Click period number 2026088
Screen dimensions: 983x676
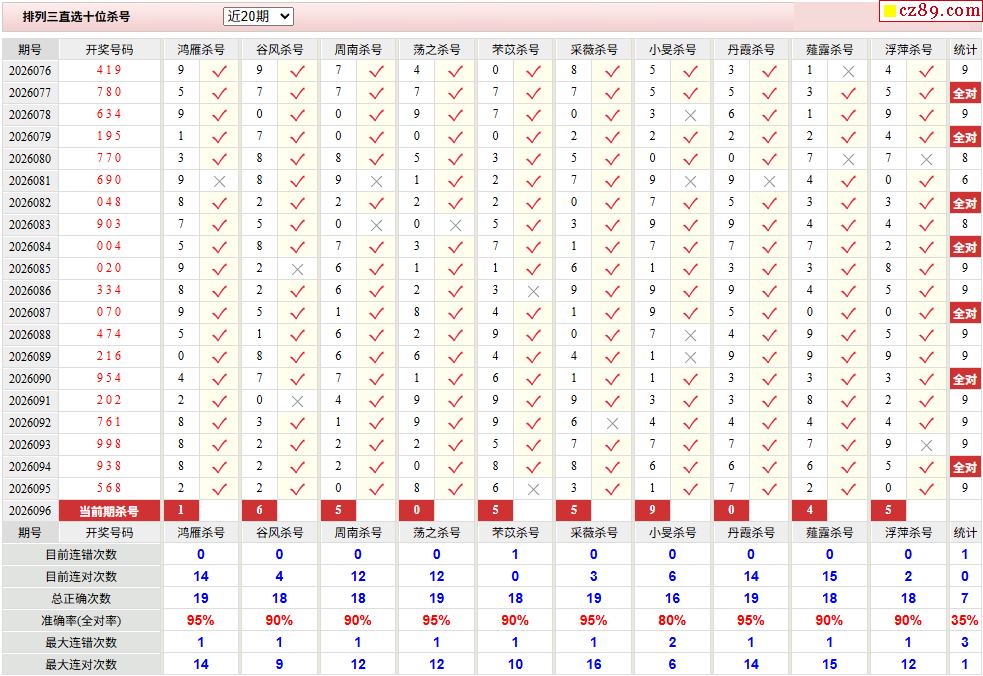click(x=30, y=335)
